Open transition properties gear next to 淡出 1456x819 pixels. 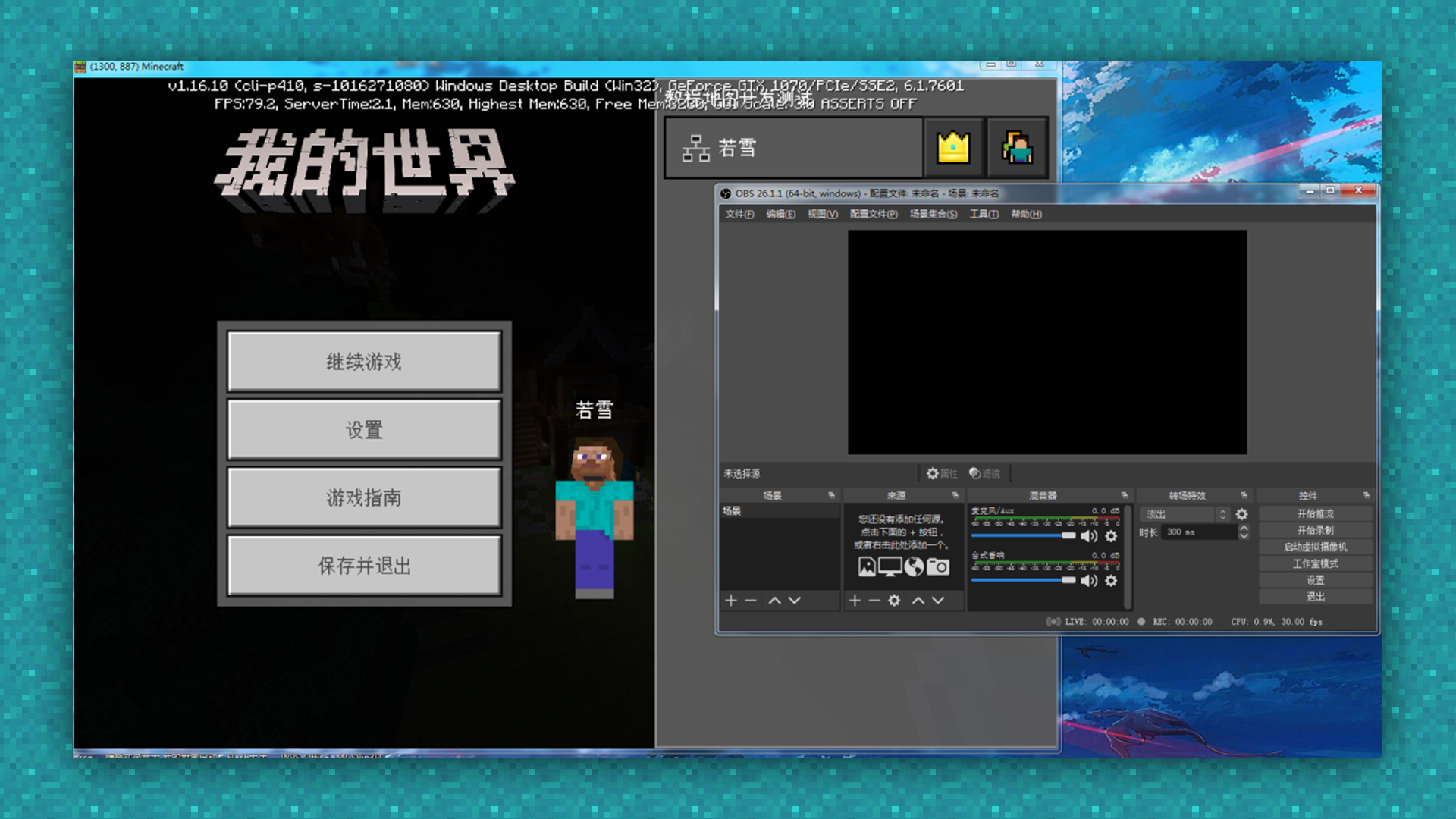tap(1241, 514)
